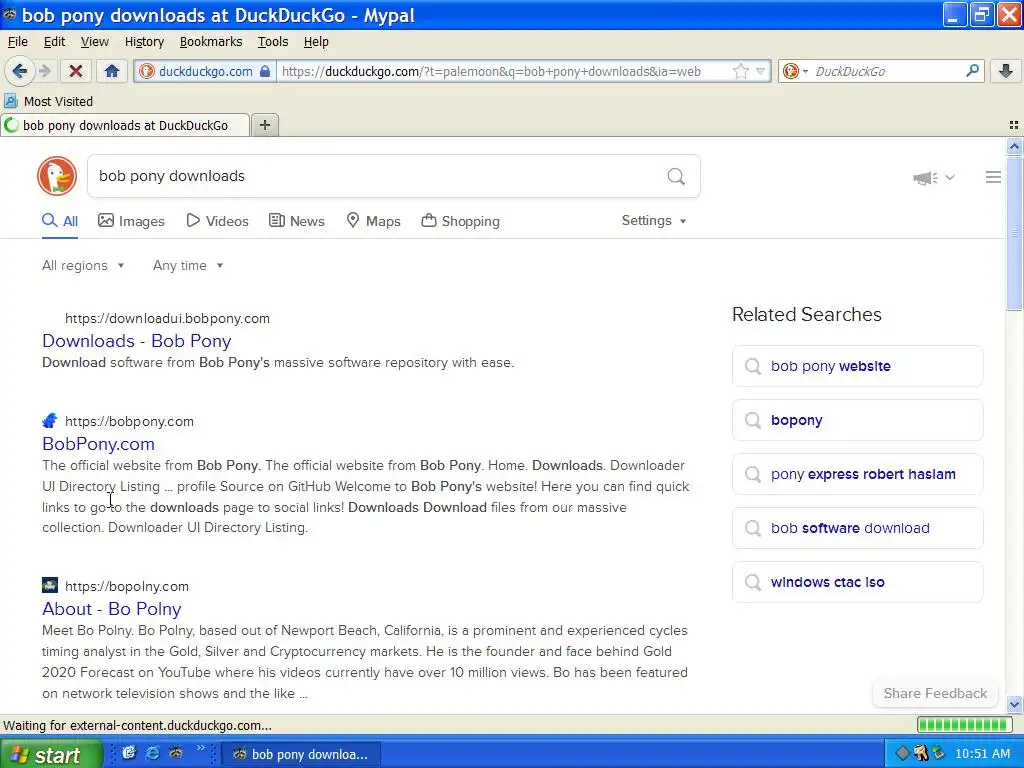Search related 'pony express robert haslam'
This screenshot has height=768, width=1024.
[857, 474]
